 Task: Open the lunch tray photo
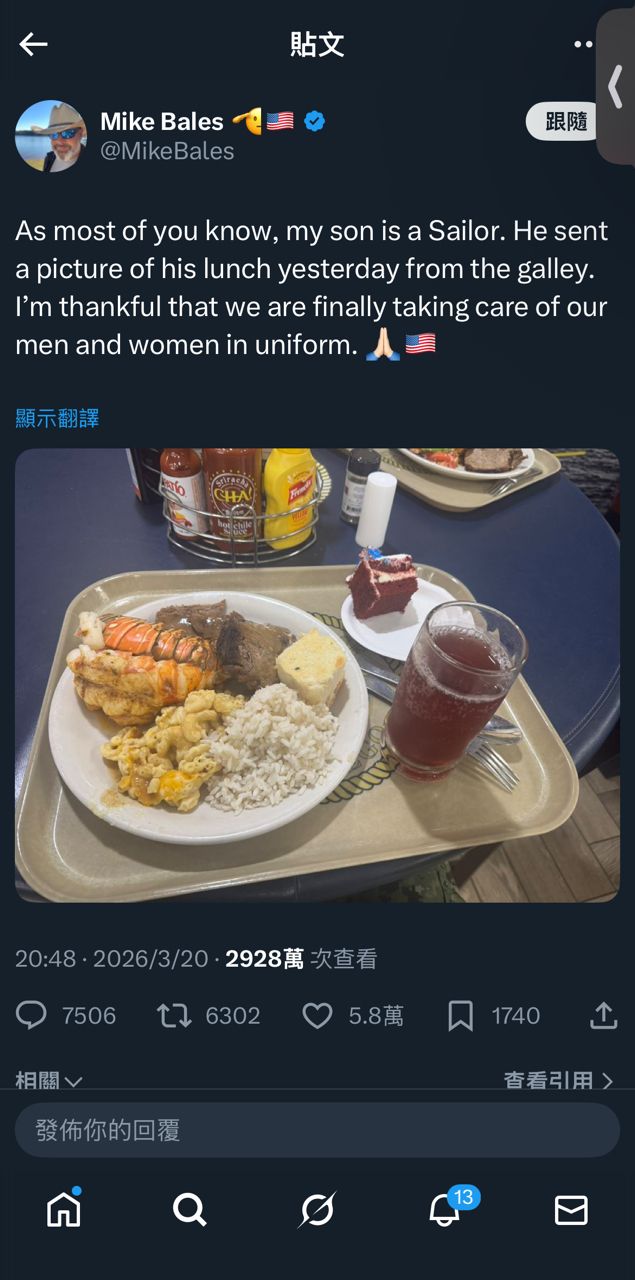(317, 675)
